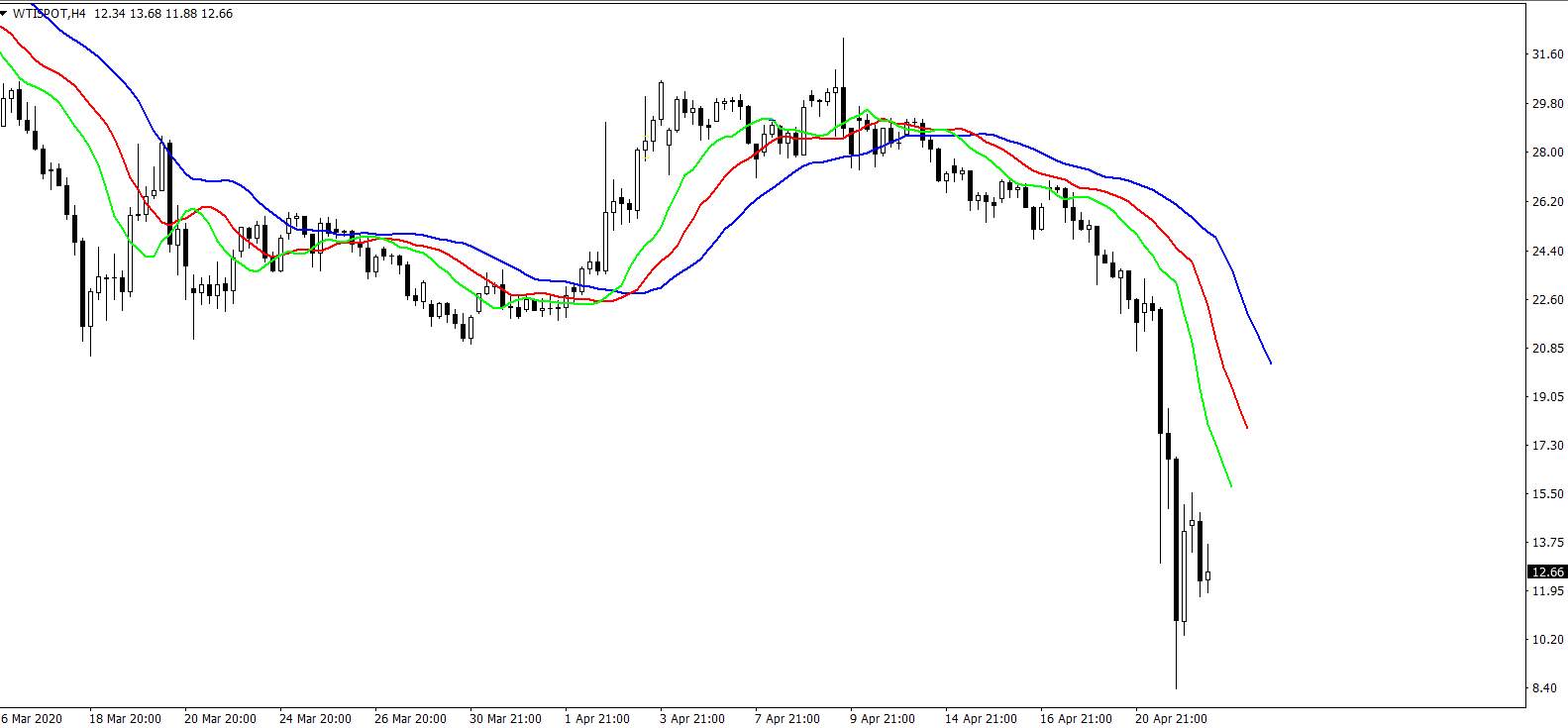
Task: Click the 1 Apr 21:00 time label
Action: pos(597,718)
